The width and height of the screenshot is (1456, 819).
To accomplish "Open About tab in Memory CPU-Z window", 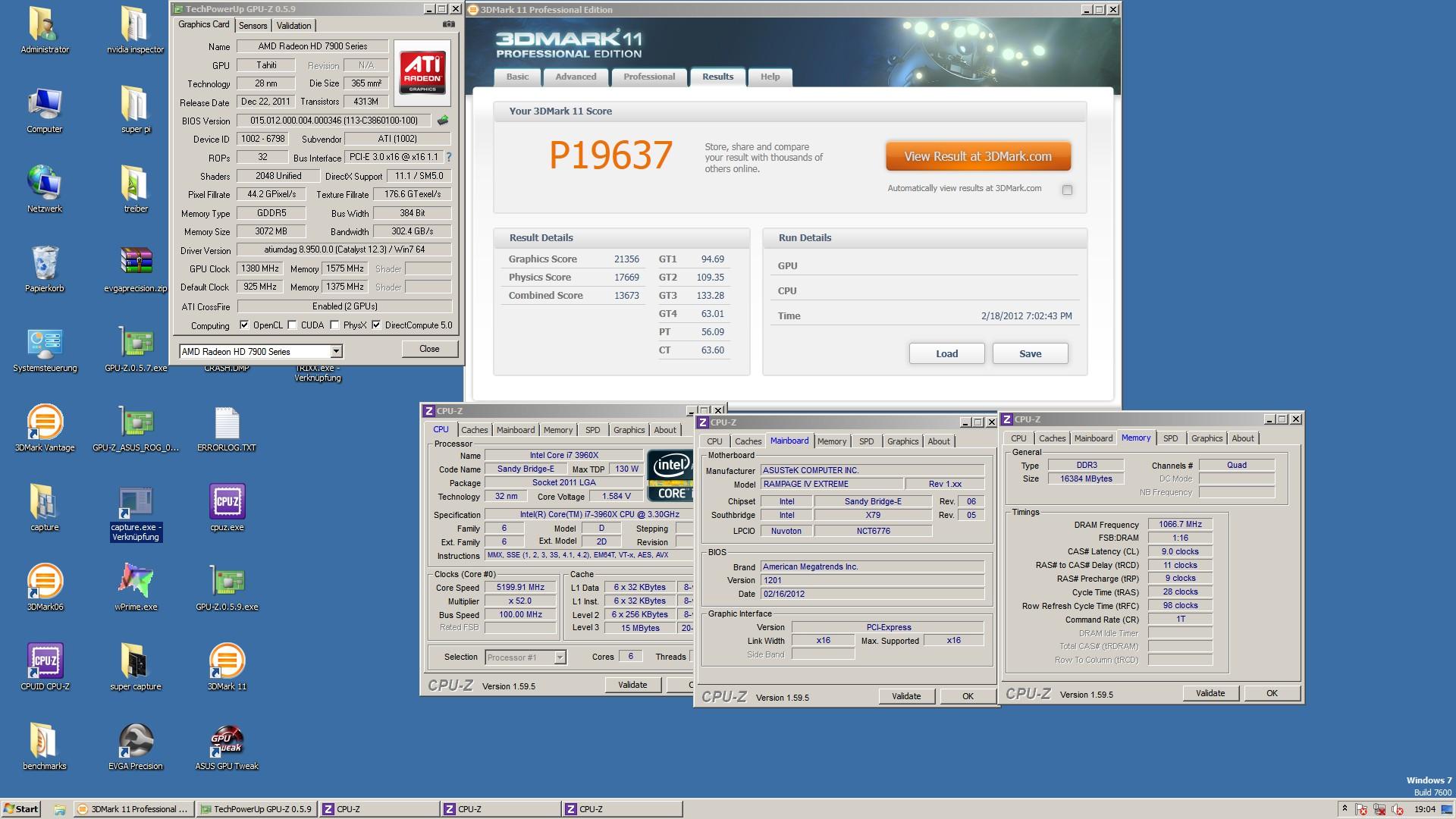I will tap(1242, 438).
